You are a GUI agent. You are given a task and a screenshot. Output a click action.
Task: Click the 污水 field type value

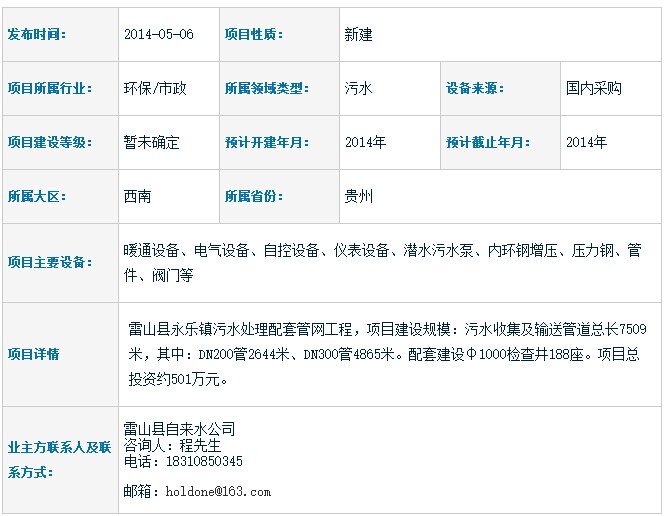(358, 88)
